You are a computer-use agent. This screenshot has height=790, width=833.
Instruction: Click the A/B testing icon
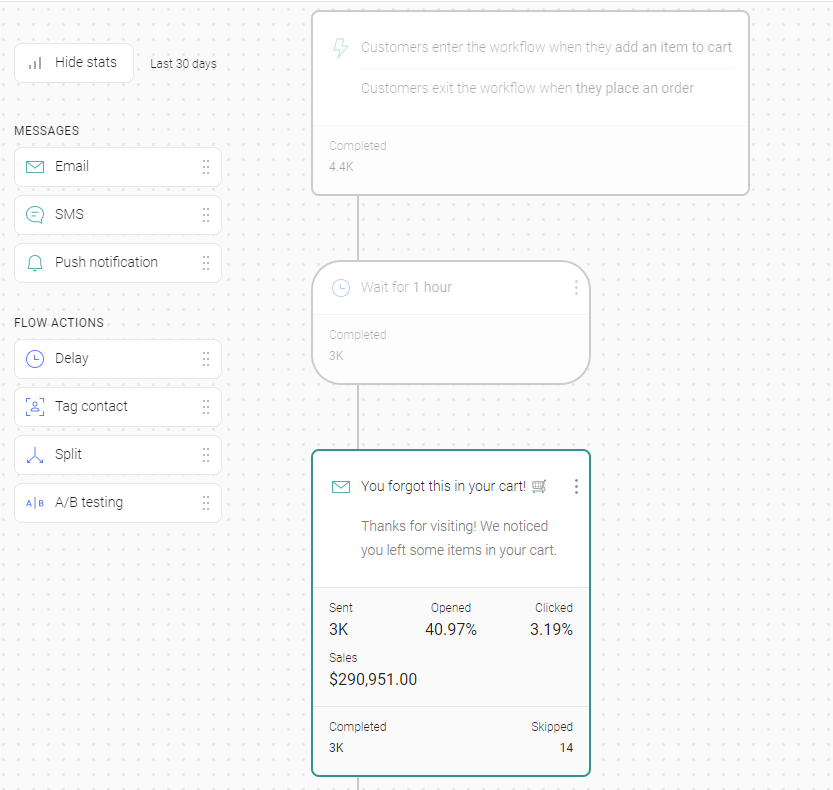point(35,503)
